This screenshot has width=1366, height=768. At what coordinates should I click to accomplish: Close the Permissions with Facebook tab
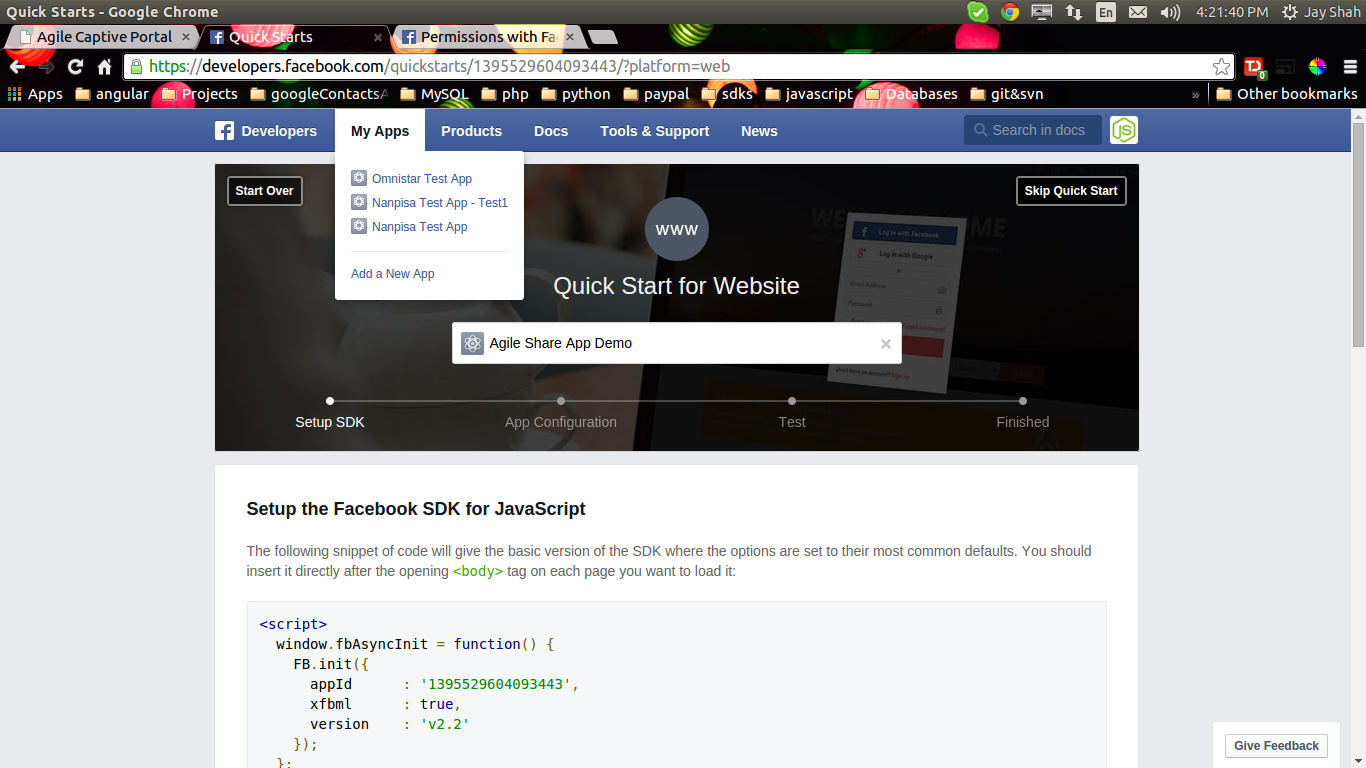pyautogui.click(x=570, y=37)
